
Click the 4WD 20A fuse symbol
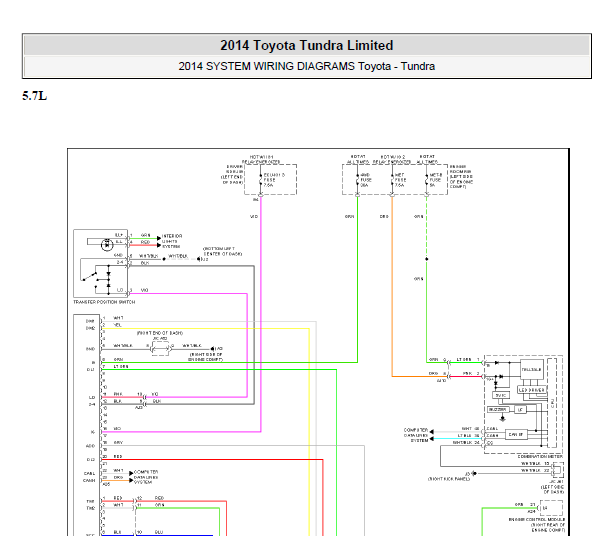357,180
